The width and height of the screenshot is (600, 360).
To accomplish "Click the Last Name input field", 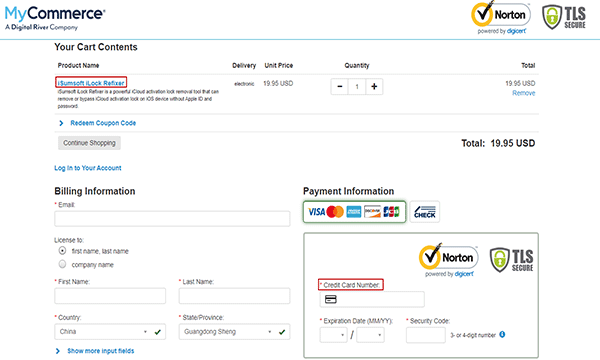I will (x=234, y=296).
